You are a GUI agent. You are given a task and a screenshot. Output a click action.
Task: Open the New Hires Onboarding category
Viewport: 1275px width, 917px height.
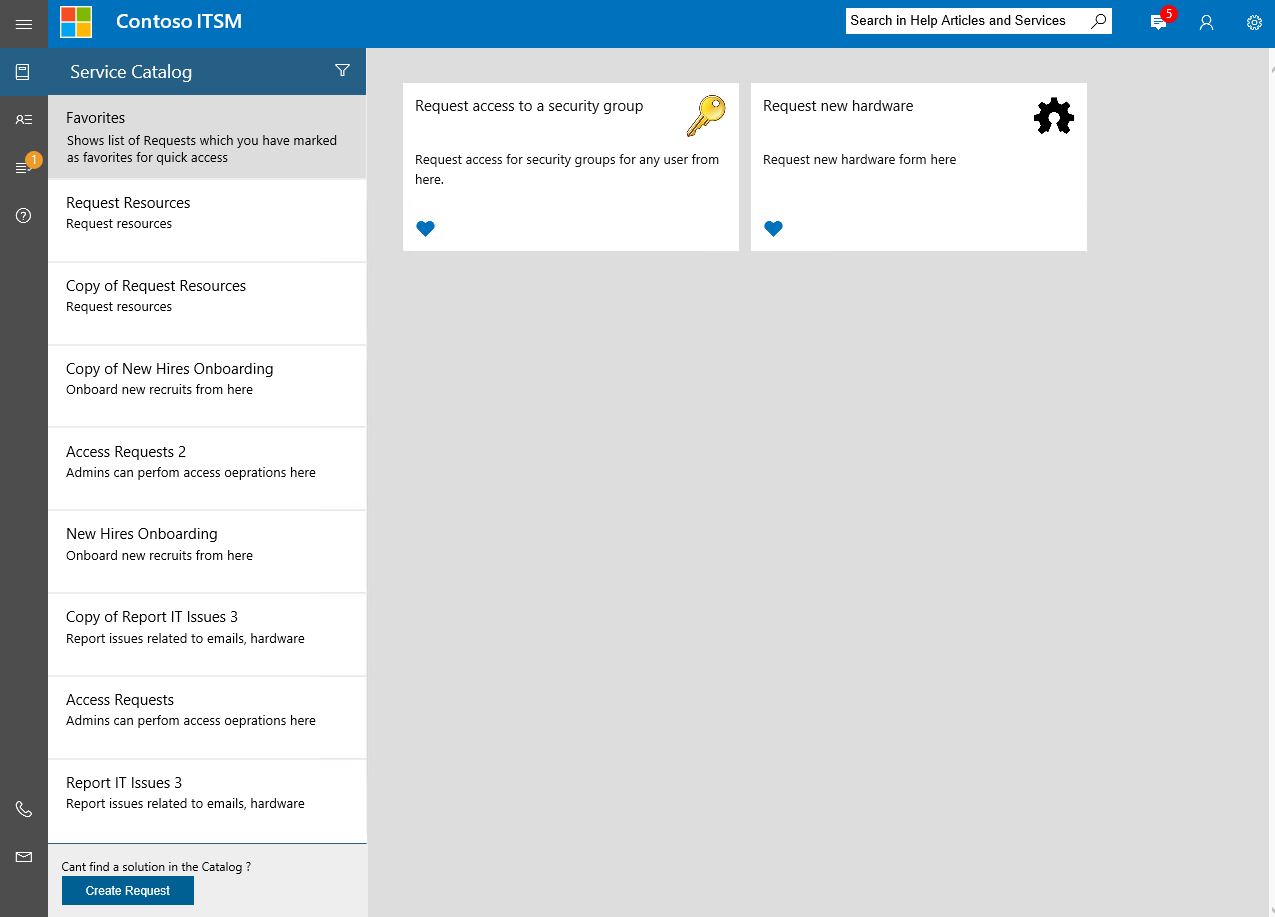pyautogui.click(x=207, y=552)
